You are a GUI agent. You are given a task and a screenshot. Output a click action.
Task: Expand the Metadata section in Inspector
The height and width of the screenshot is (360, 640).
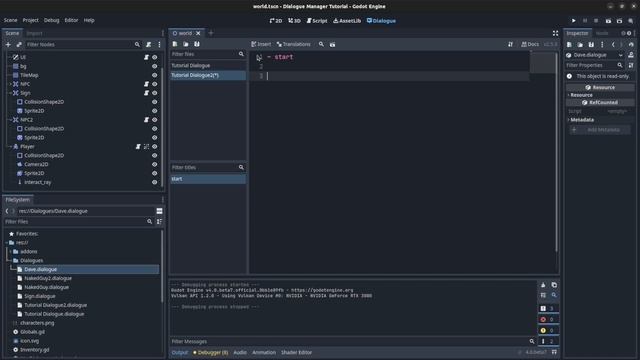tap(569, 120)
